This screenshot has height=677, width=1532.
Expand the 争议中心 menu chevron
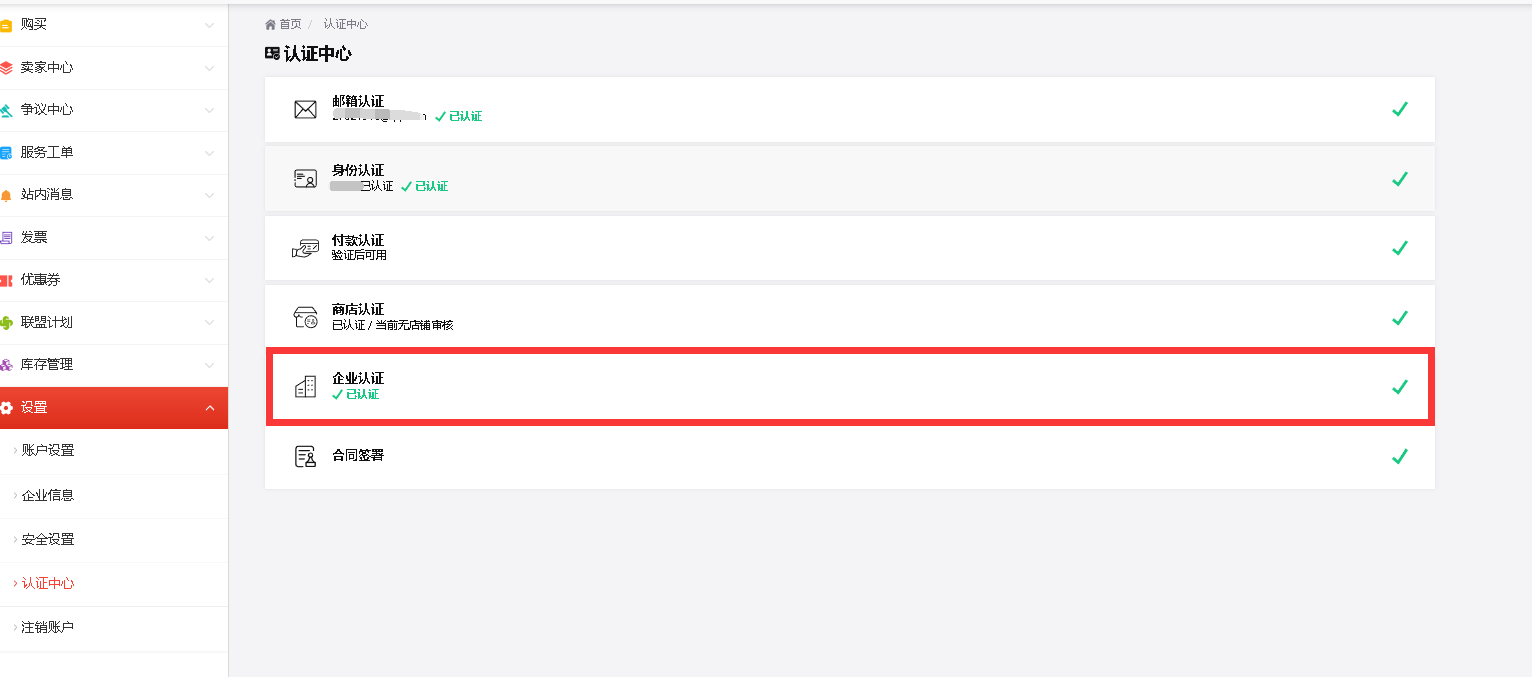tap(209, 110)
